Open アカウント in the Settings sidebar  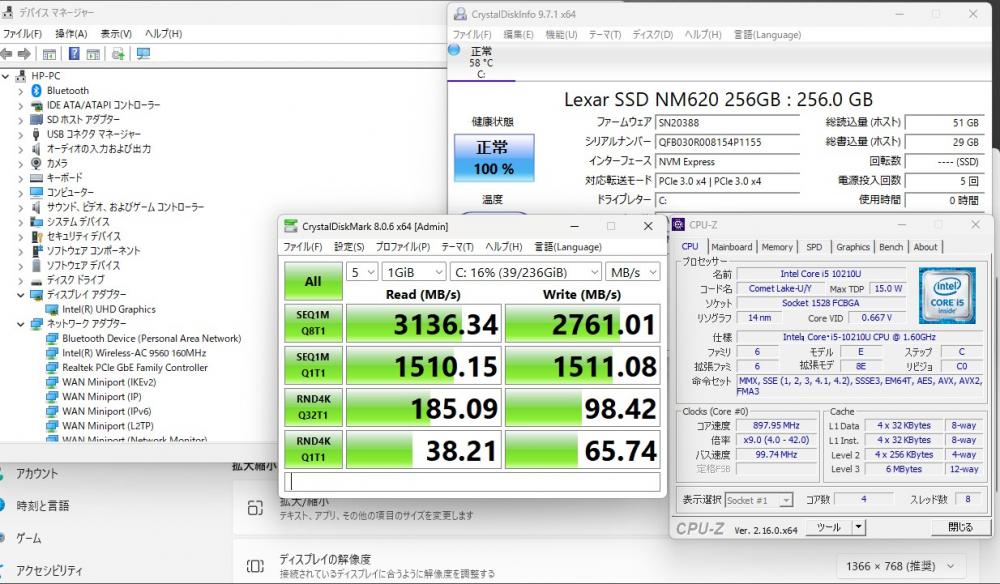pos(37,474)
